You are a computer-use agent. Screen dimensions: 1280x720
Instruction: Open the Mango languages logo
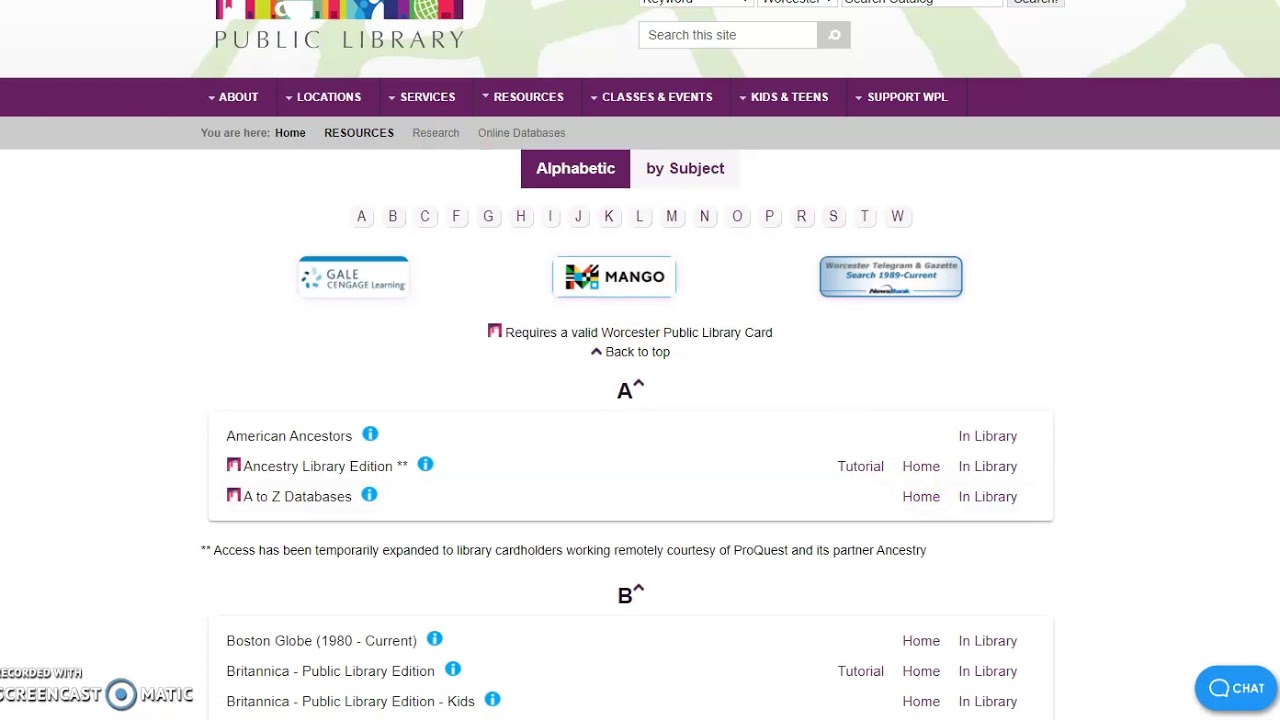[614, 277]
